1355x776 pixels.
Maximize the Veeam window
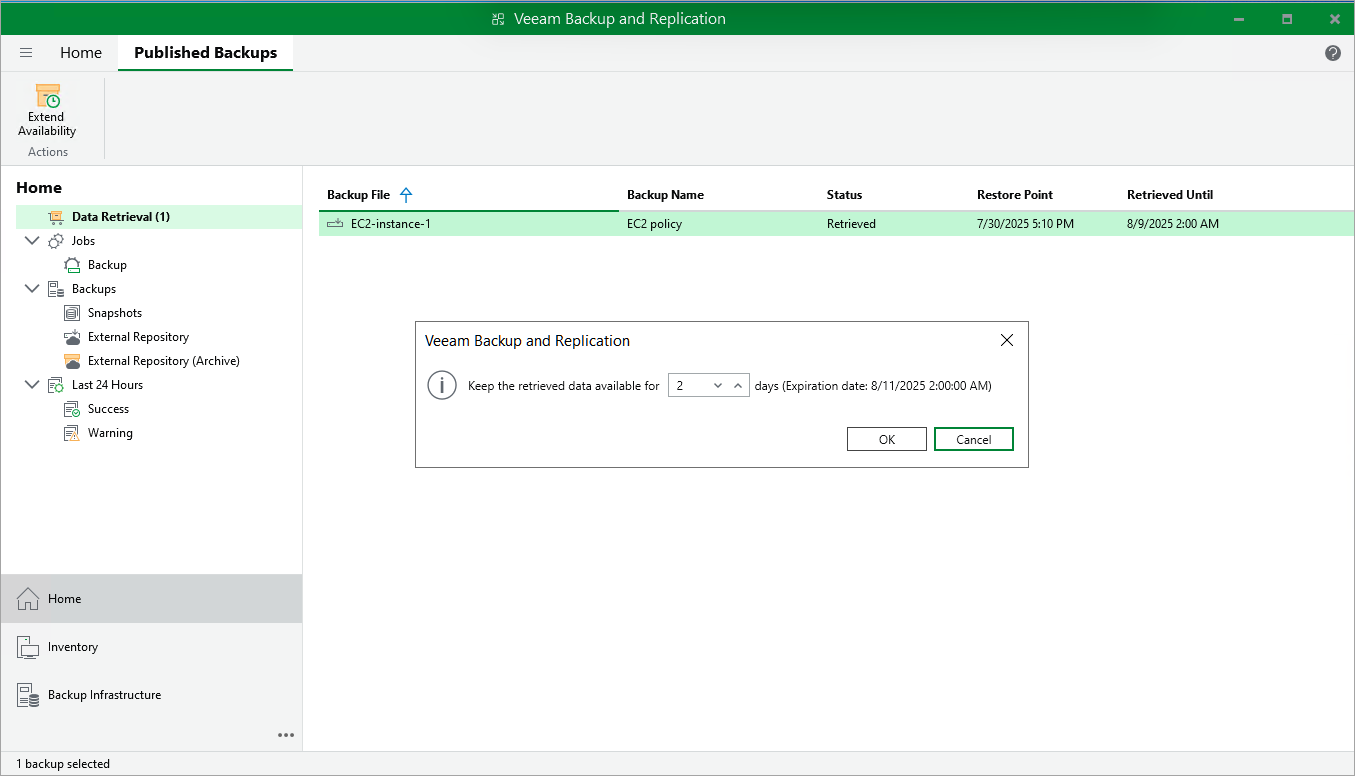pos(1288,19)
